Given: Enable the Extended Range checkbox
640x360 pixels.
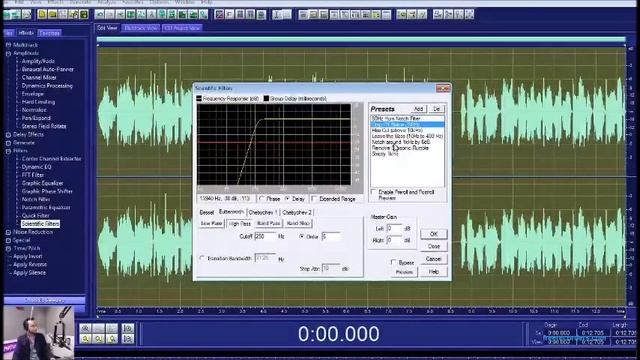Looking at the screenshot, I should click(x=314, y=199).
